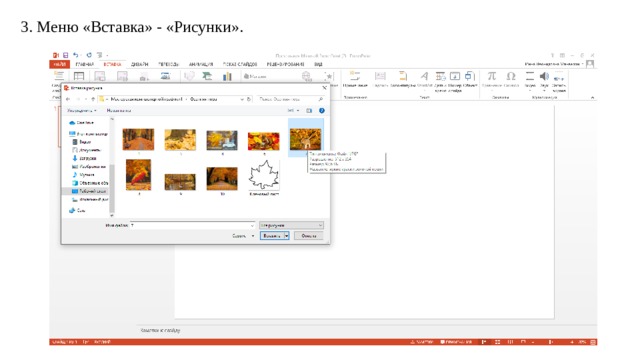Toggle the preview pane icon in the dialog
640x360 pixels.
(x=309, y=111)
